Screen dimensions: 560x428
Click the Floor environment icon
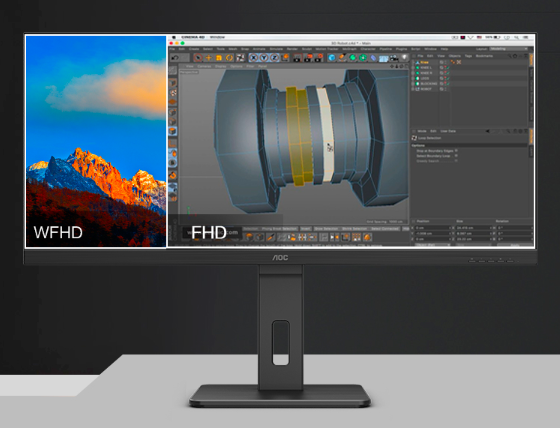(x=384, y=58)
